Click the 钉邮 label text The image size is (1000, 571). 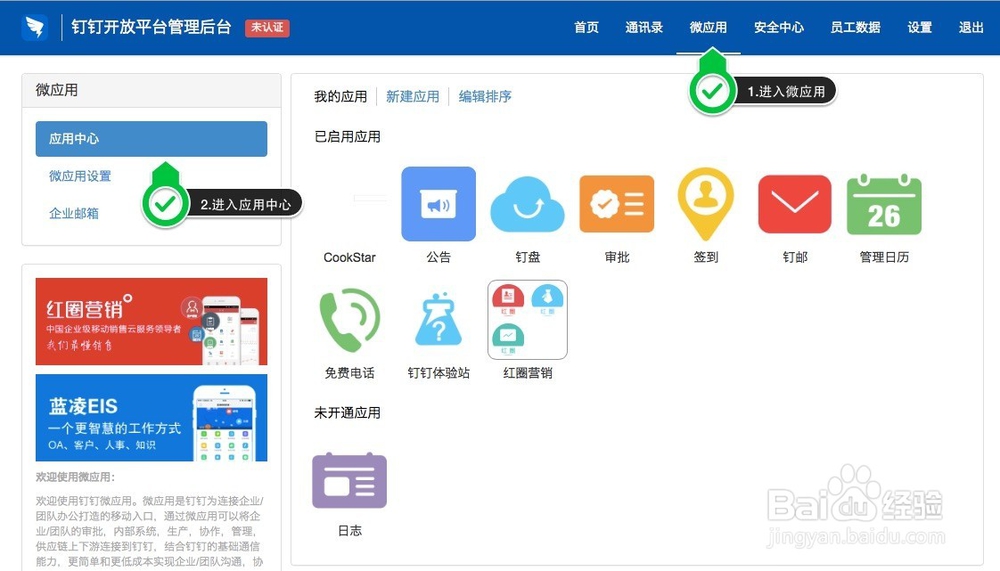pos(795,257)
